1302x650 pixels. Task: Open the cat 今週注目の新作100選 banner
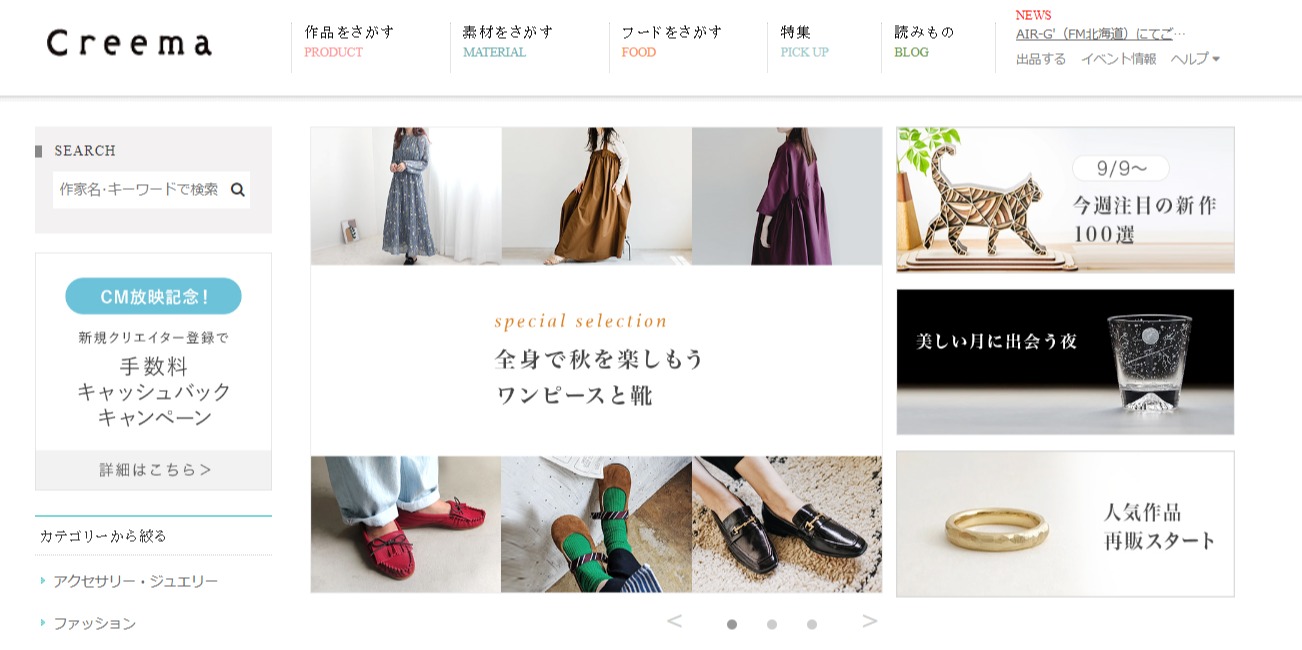coord(1065,200)
